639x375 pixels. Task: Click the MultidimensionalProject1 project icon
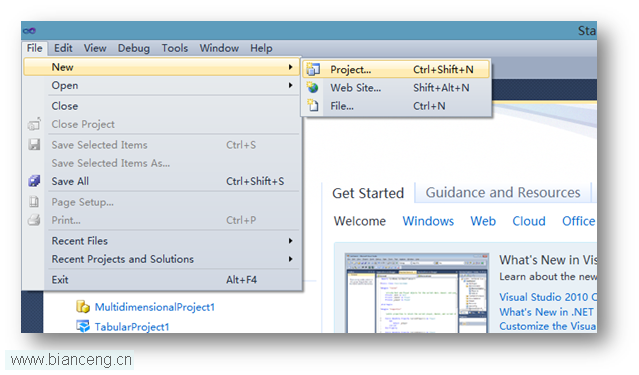tap(83, 307)
